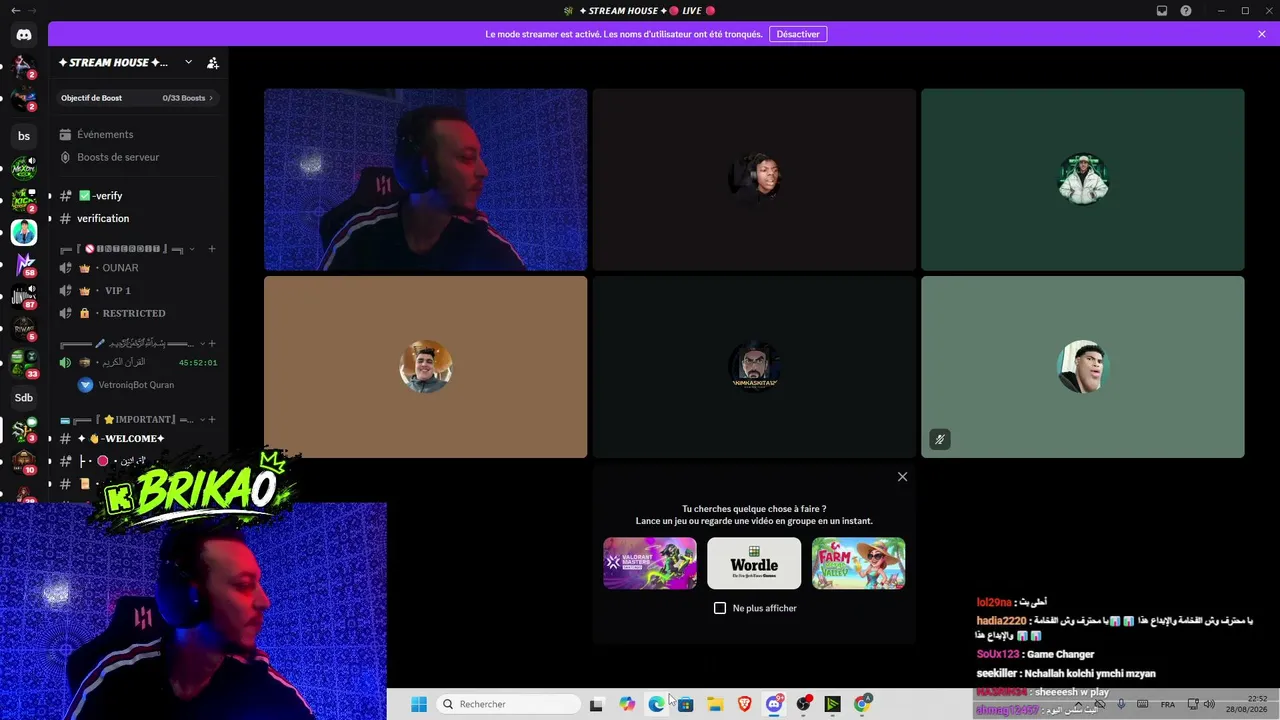Select the brown-background participant tile

(x=425, y=367)
